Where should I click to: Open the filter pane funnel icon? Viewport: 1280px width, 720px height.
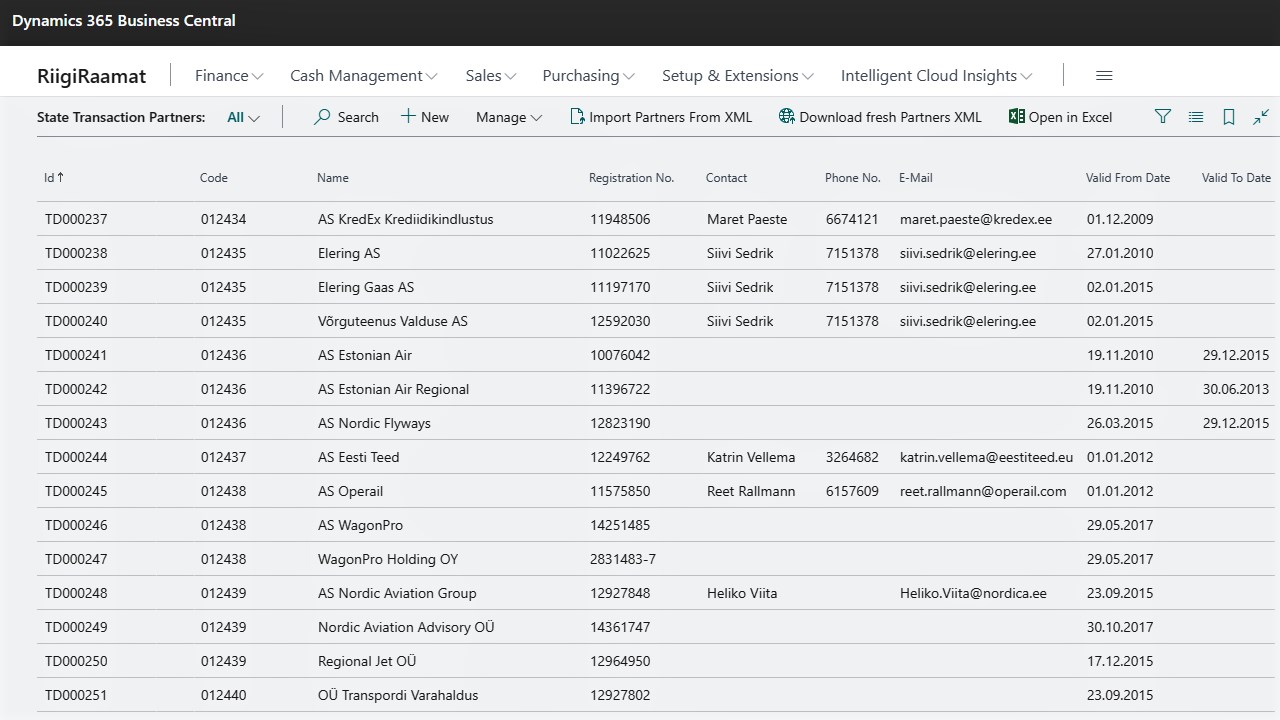point(1162,117)
